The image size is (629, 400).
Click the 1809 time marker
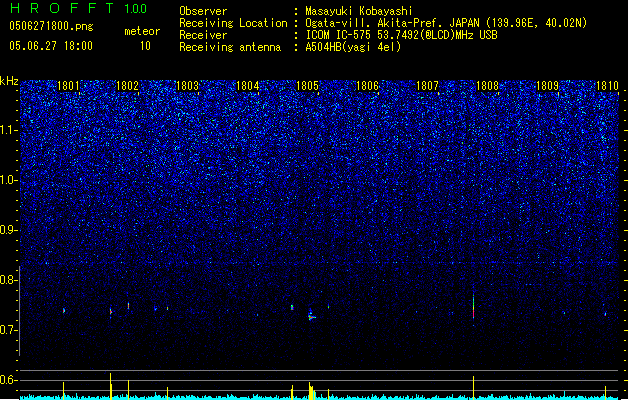548,86
